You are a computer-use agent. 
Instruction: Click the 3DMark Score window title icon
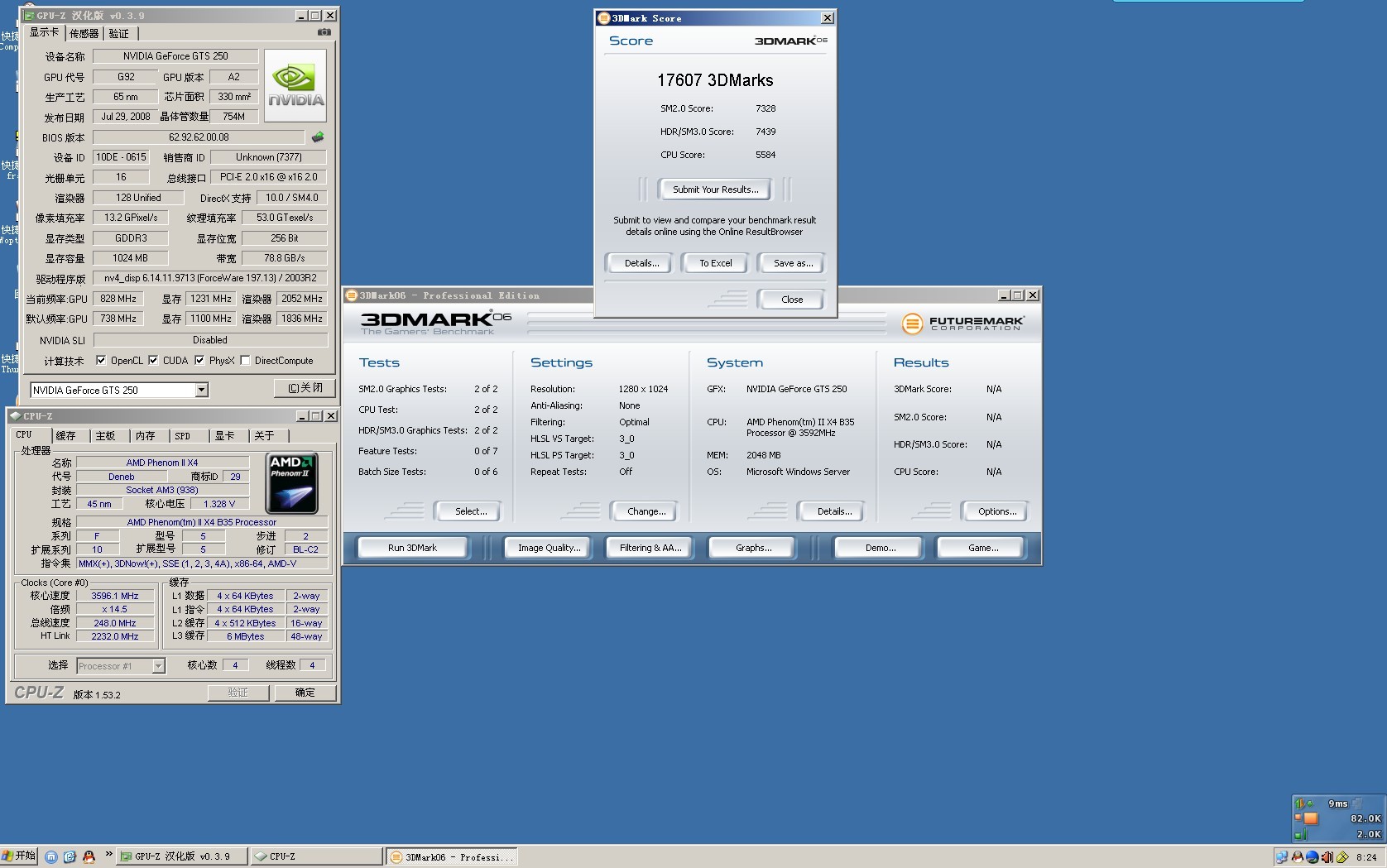(x=604, y=18)
